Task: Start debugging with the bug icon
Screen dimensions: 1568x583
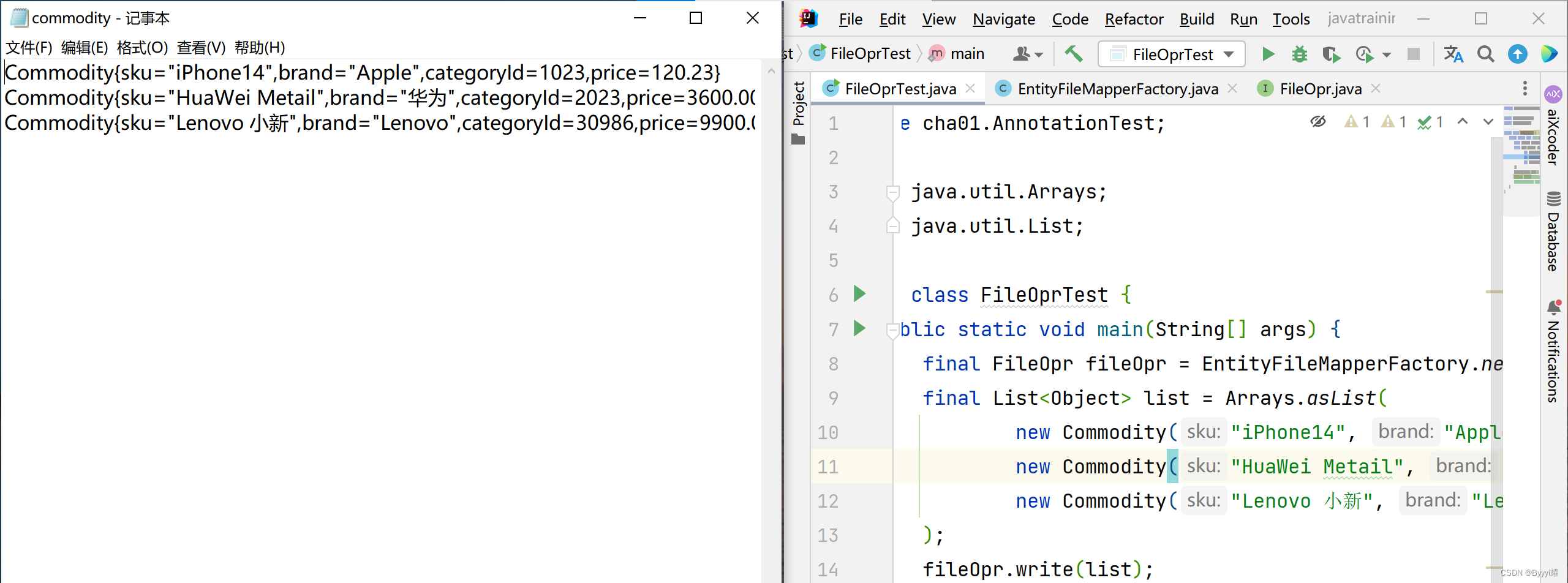Action: click(x=1299, y=55)
